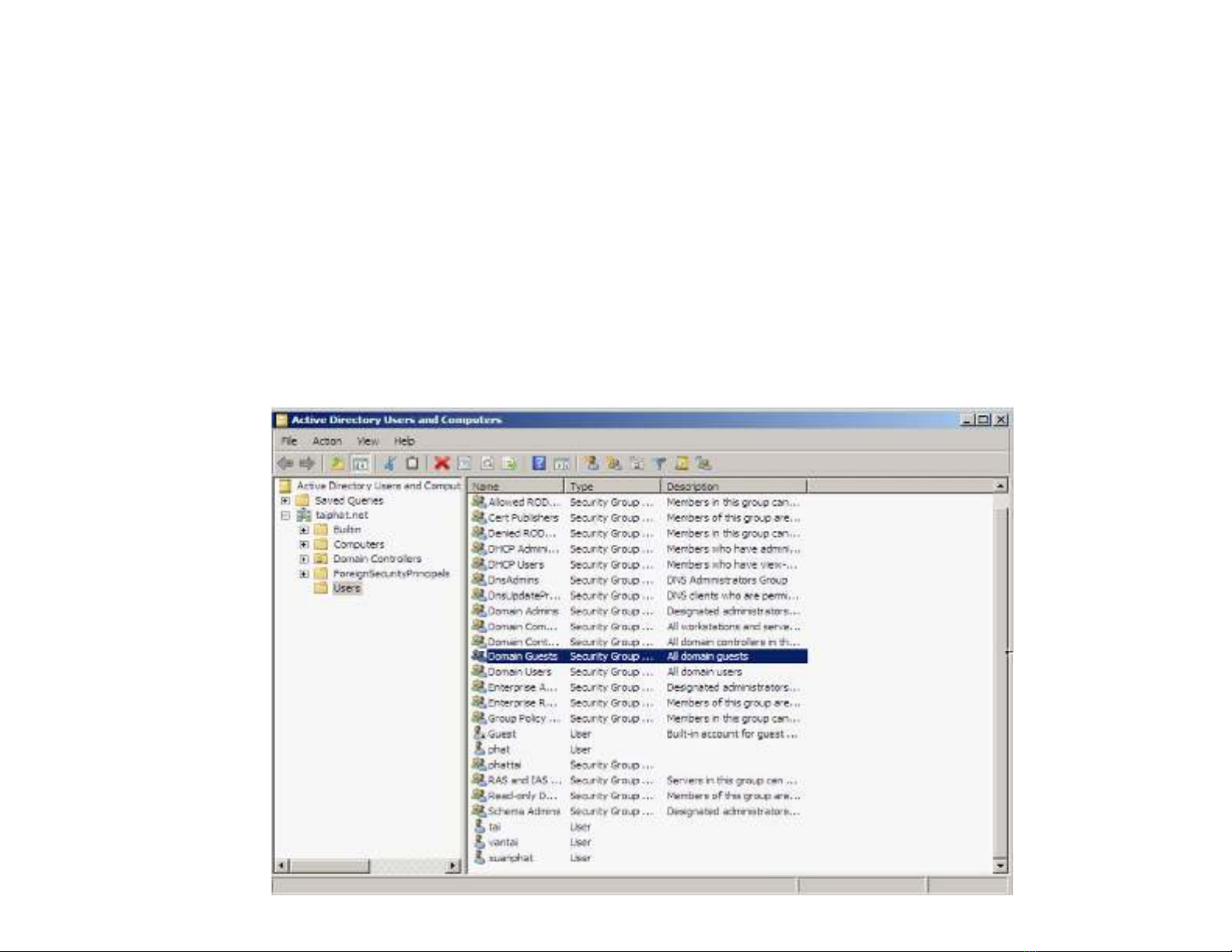Click the domain icon beside taiphat.net
The height and width of the screenshot is (952, 1232).
pyautogui.click(x=304, y=515)
